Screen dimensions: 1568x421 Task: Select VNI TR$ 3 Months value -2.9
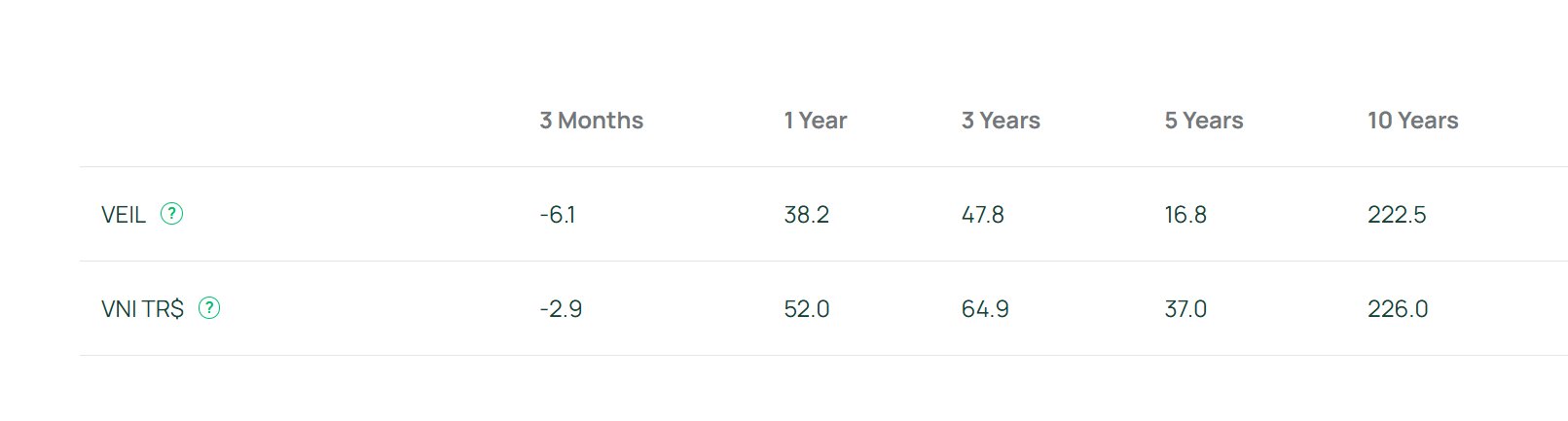[x=561, y=309]
